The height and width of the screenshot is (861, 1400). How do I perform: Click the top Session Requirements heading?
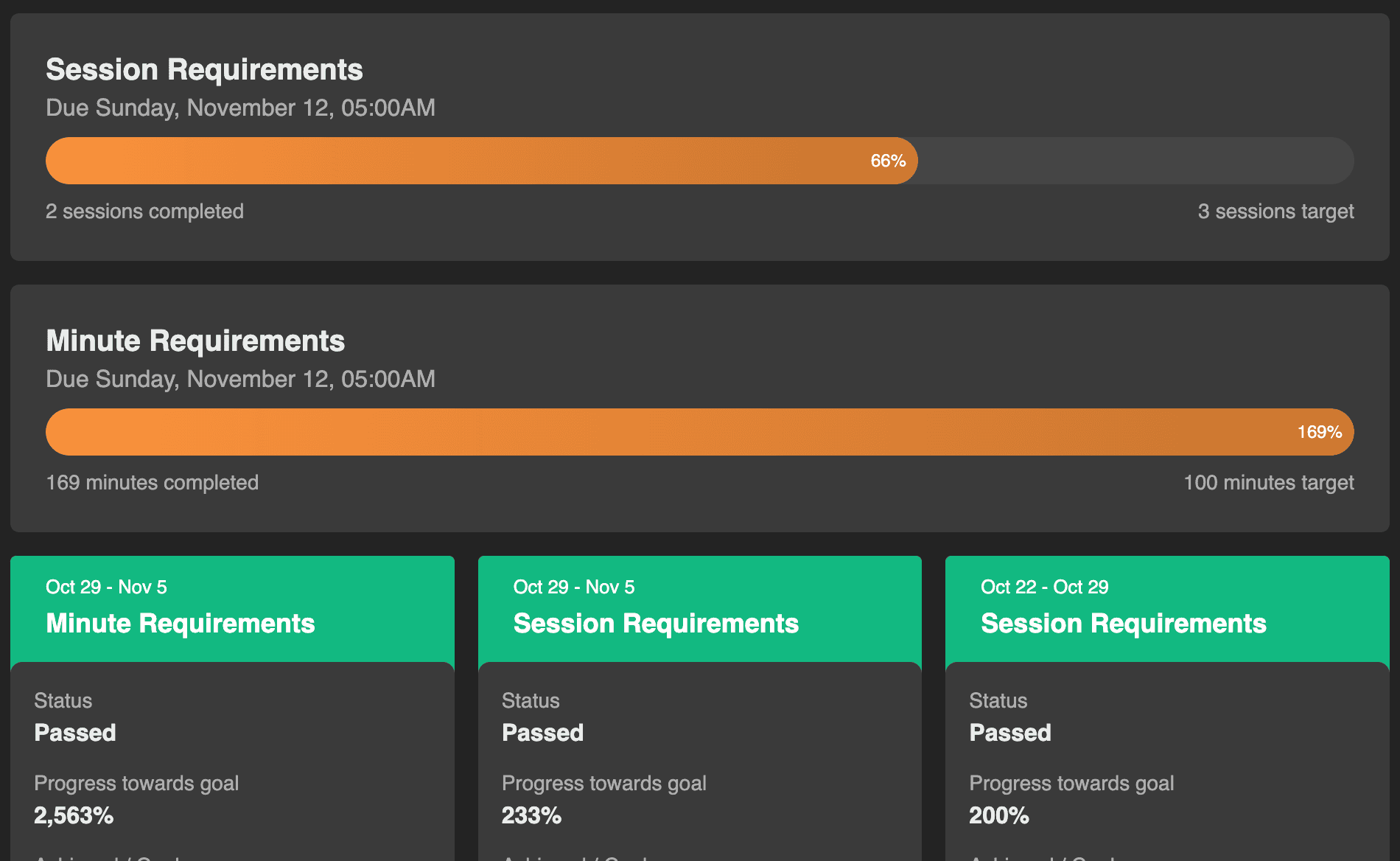click(x=204, y=70)
